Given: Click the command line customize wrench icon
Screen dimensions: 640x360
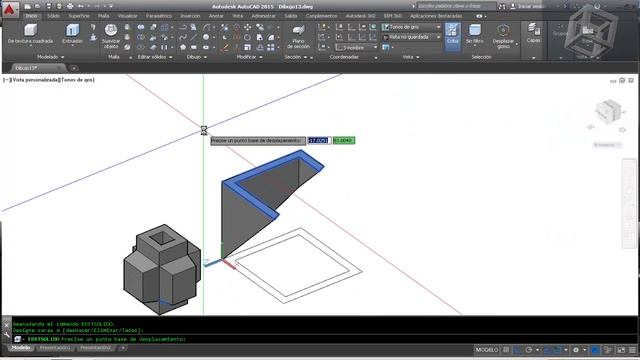Looking at the screenshot, I should click(7, 335).
